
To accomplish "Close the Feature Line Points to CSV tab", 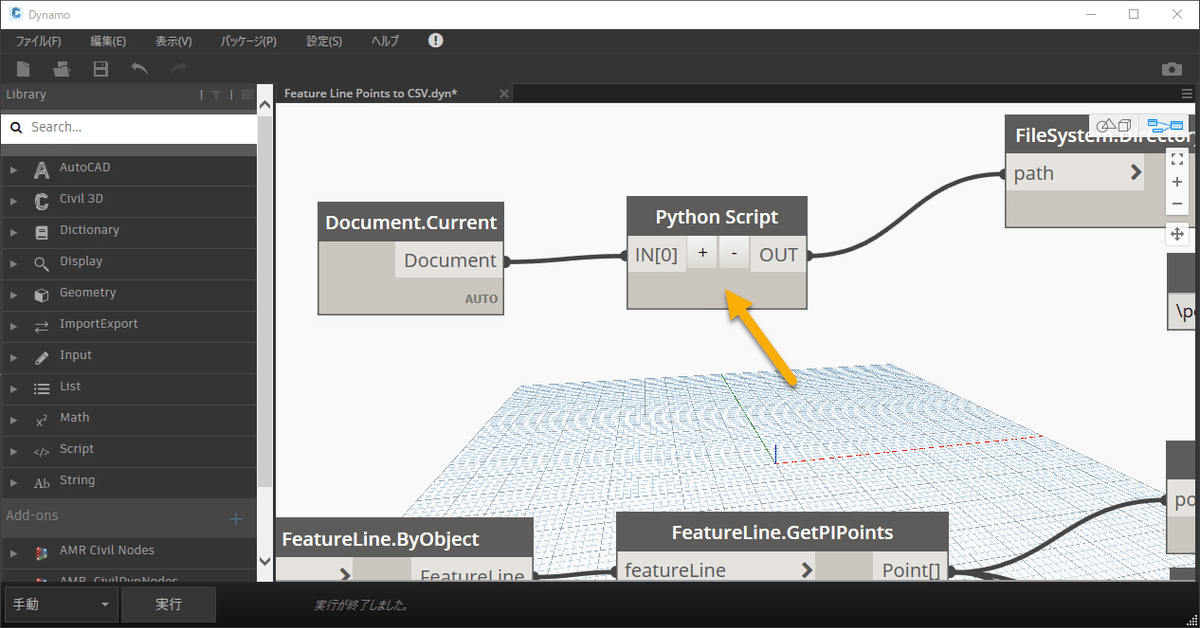I will click(x=504, y=93).
